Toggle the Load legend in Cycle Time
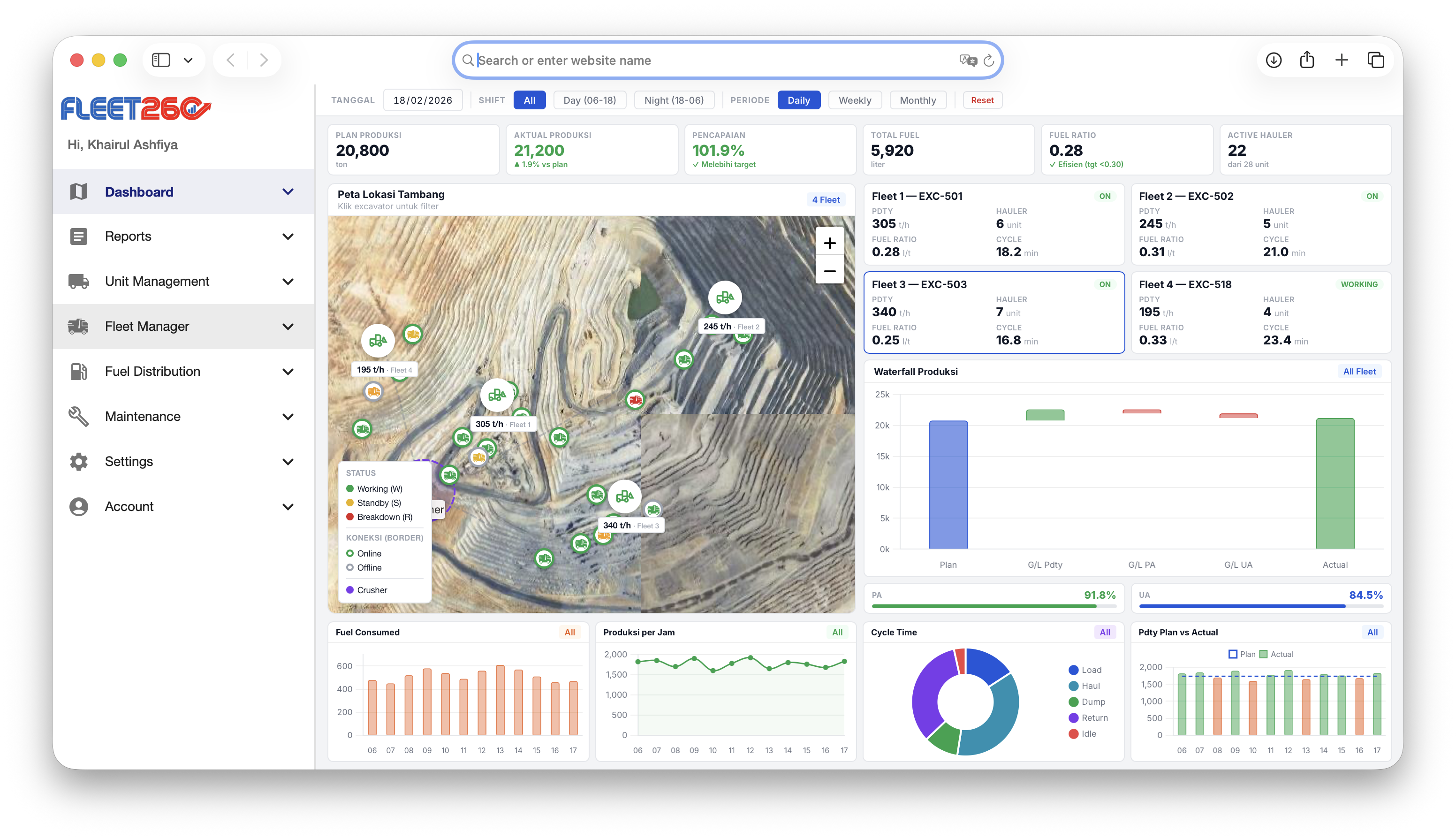The width and height of the screenshot is (1456, 839). (x=1085, y=670)
